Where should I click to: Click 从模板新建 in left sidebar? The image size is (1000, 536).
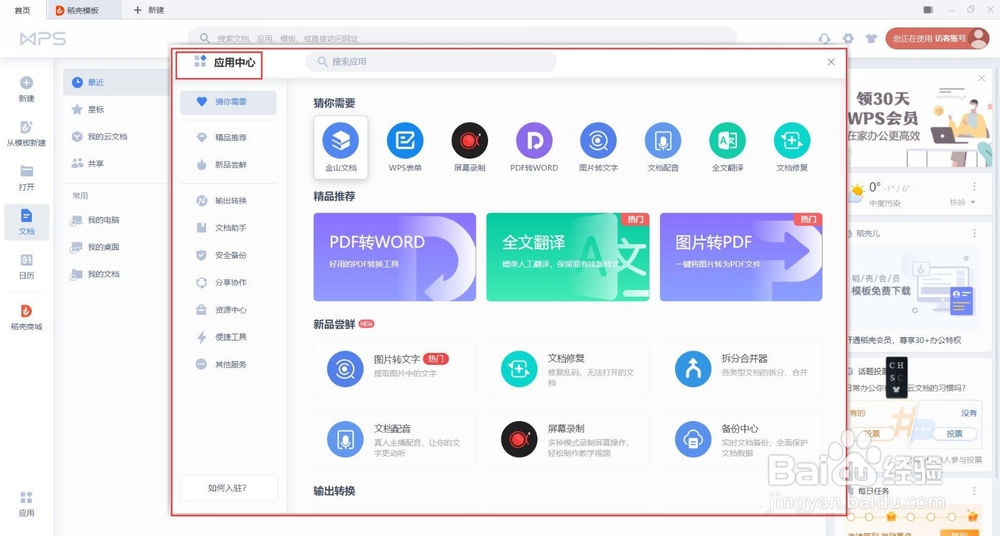pyautogui.click(x=26, y=133)
